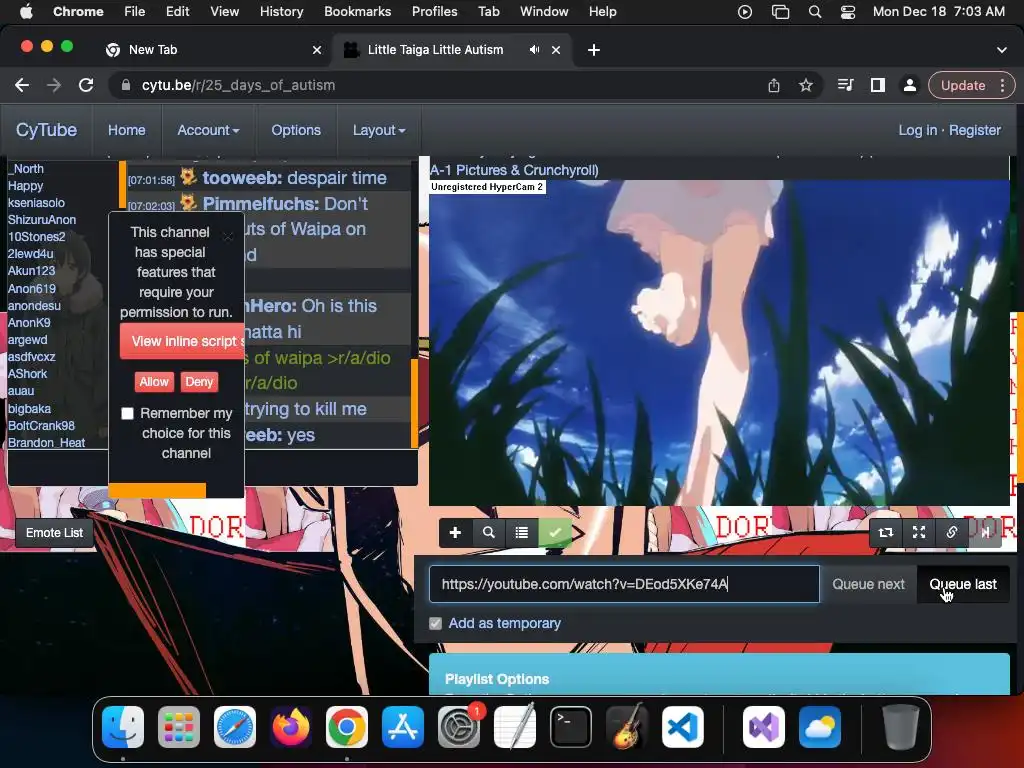Click the Register link
Viewport: 1024px width, 768px height.
[974, 130]
